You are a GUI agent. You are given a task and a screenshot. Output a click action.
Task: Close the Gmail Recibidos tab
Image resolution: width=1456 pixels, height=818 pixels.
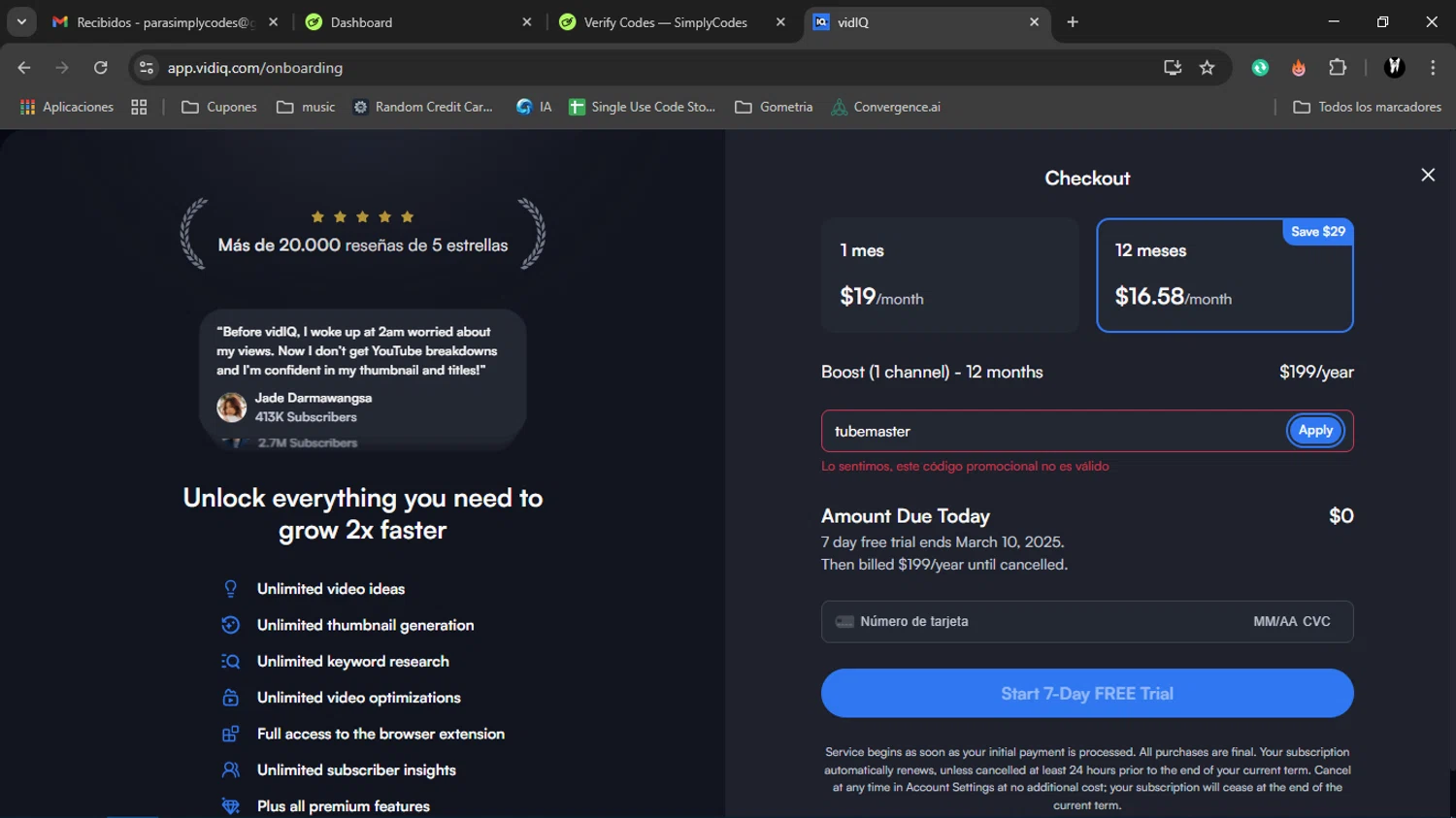click(273, 22)
